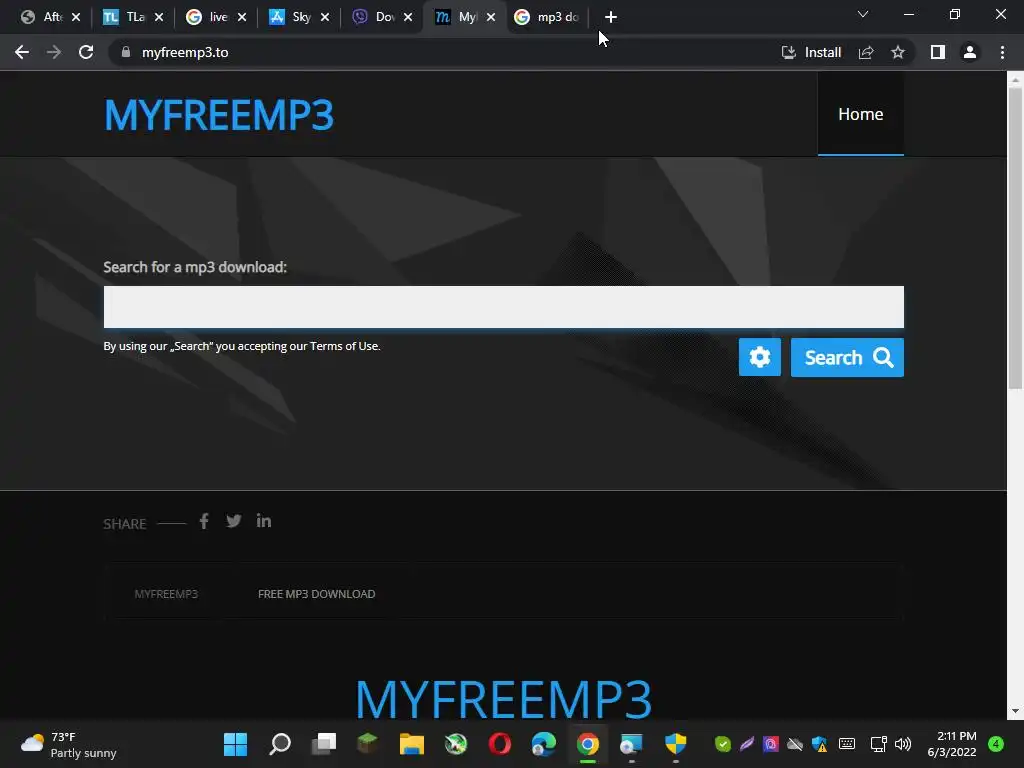This screenshot has height=768, width=1024.
Task: Launch Minecraft from the taskbar
Action: pyautogui.click(x=368, y=744)
